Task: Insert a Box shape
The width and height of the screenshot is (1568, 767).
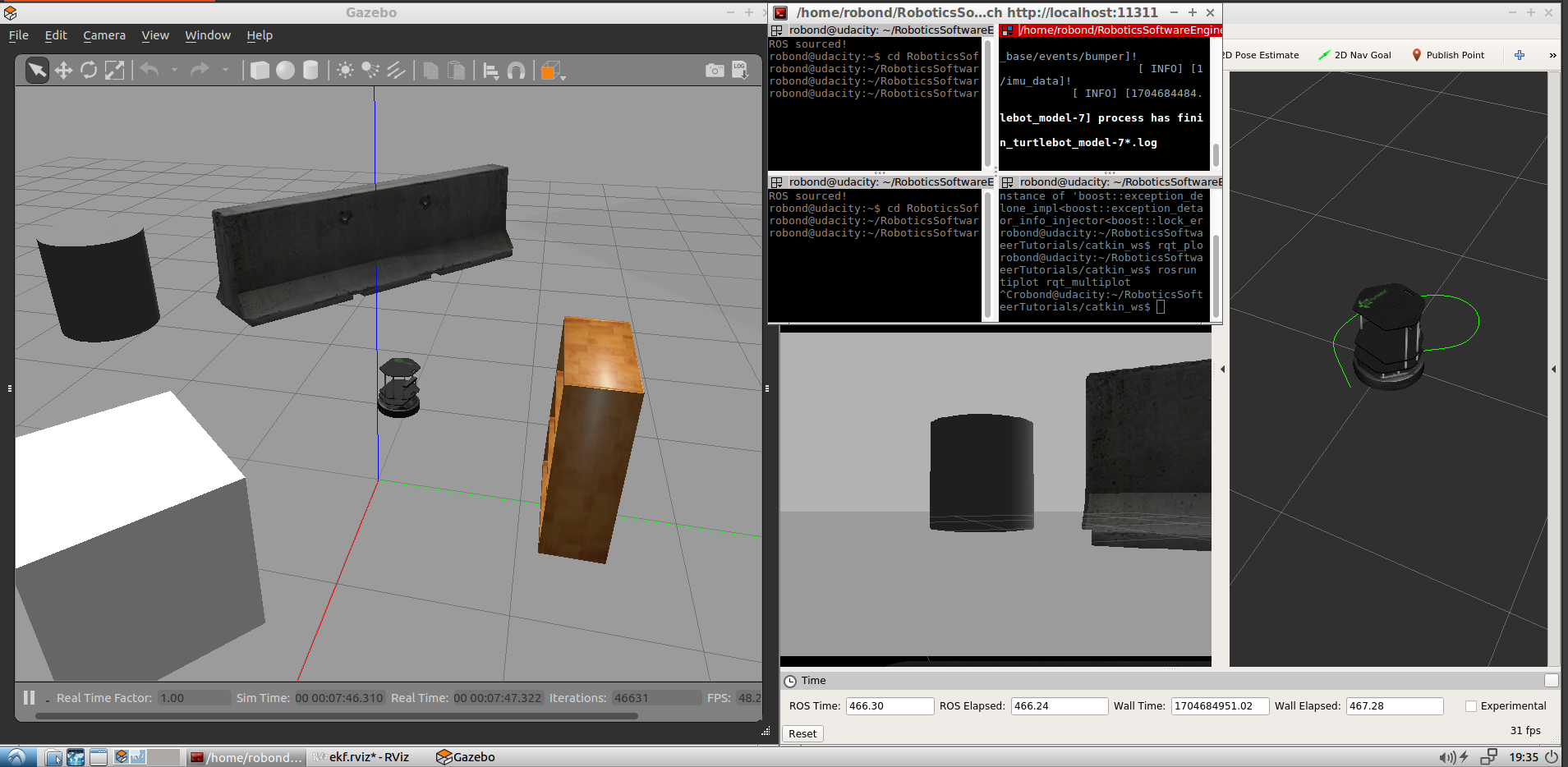Action: point(260,71)
